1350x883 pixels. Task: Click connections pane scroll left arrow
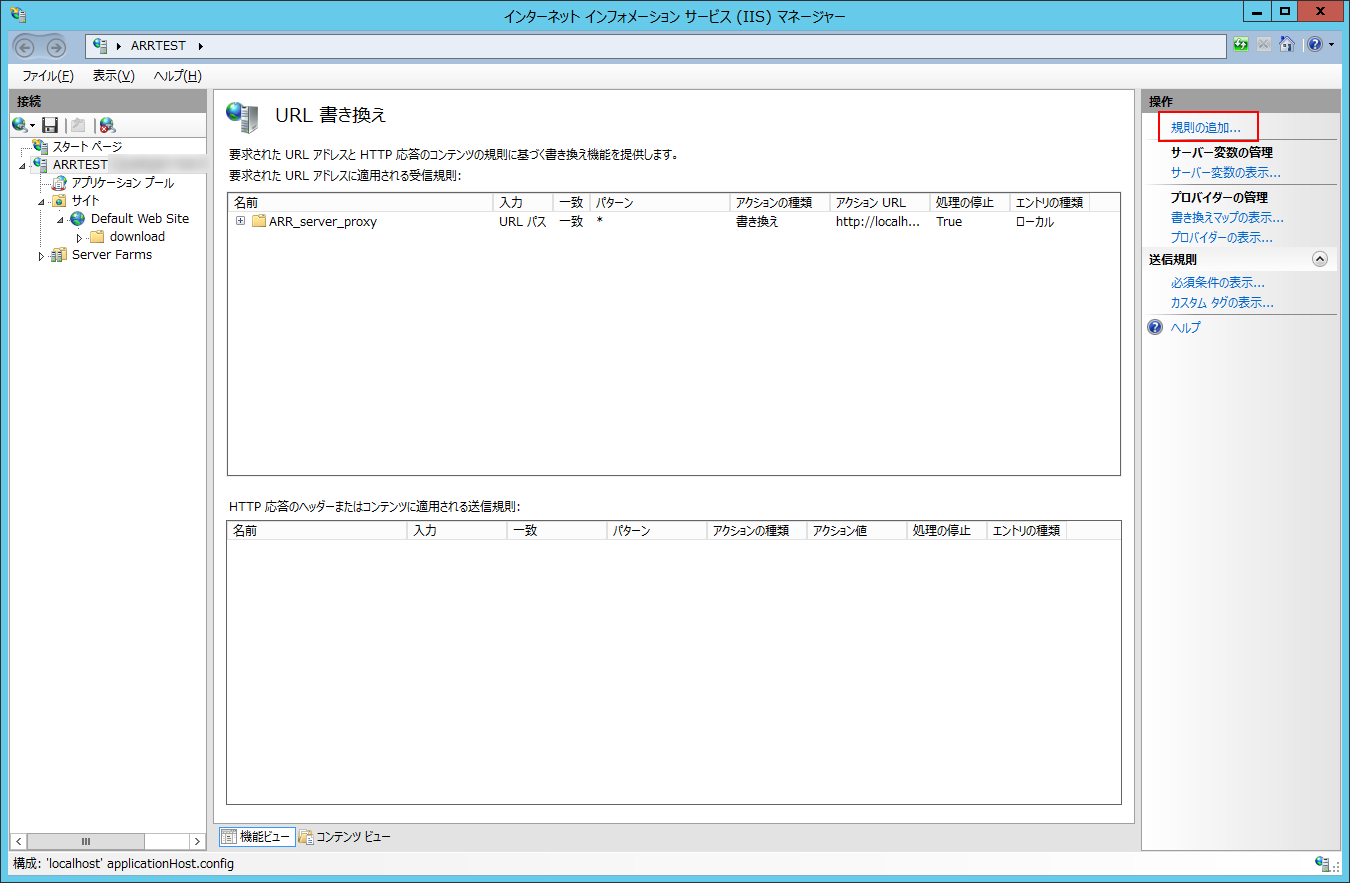click(x=19, y=842)
